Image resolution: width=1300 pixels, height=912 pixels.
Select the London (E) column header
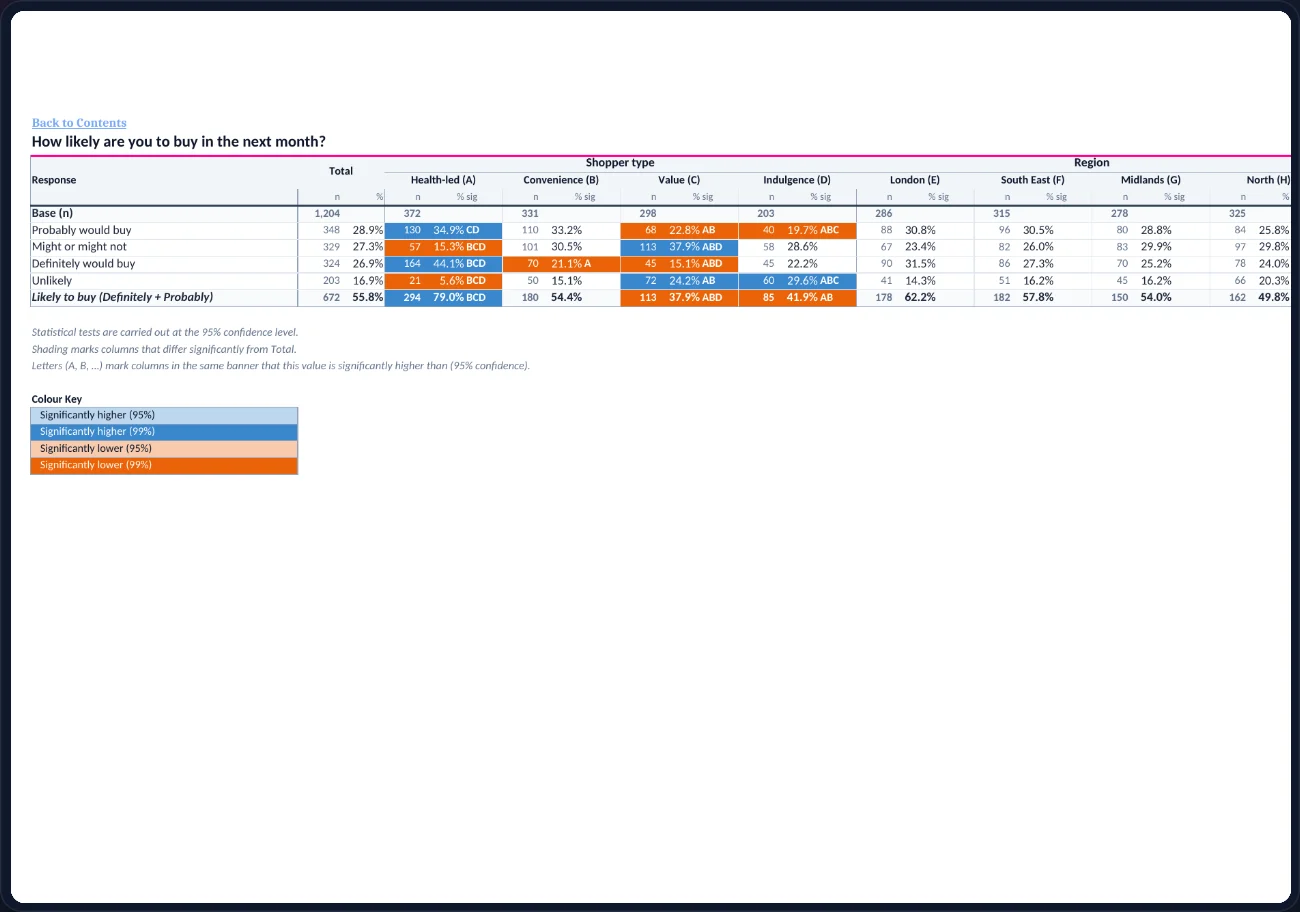[915, 180]
